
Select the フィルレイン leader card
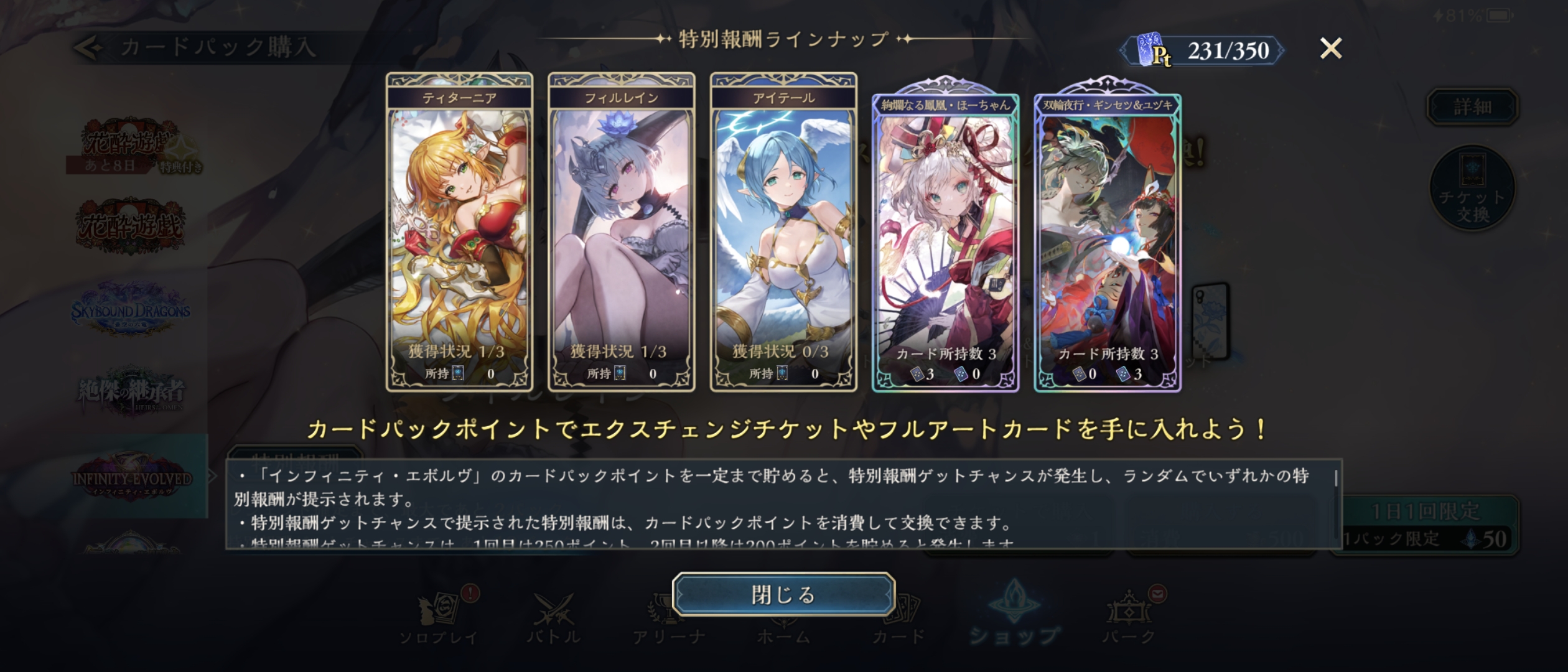[621, 232]
